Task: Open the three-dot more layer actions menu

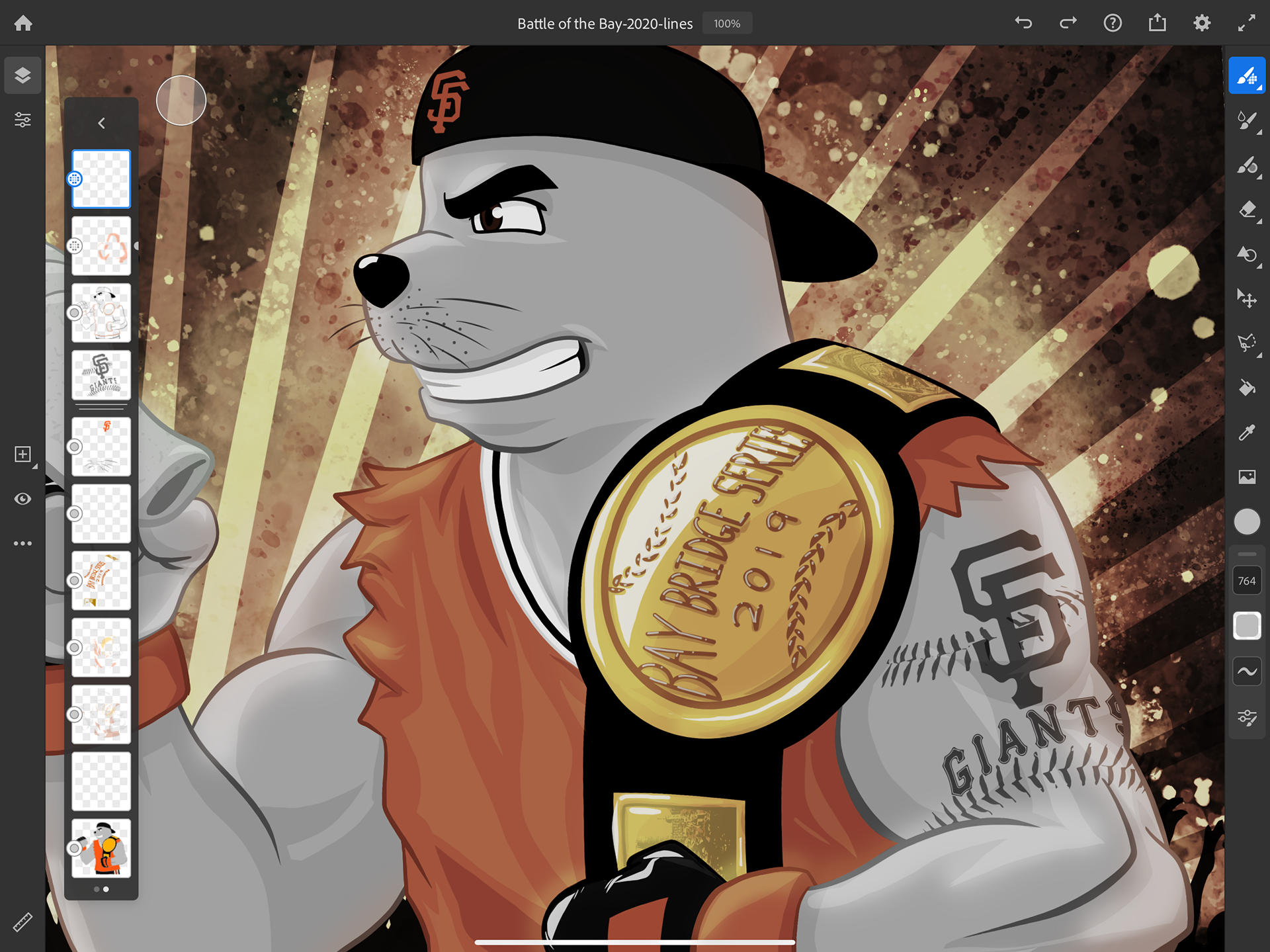Action: 22,543
